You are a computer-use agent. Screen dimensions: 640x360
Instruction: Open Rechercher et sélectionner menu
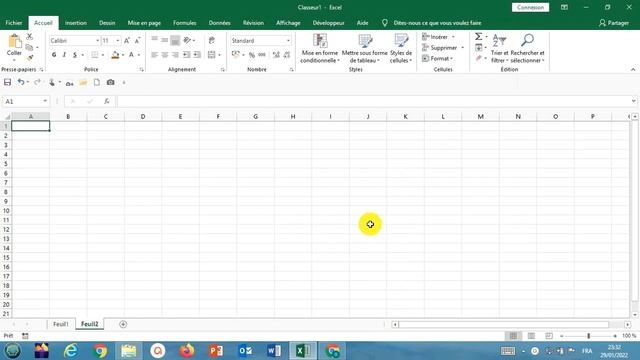coord(527,48)
